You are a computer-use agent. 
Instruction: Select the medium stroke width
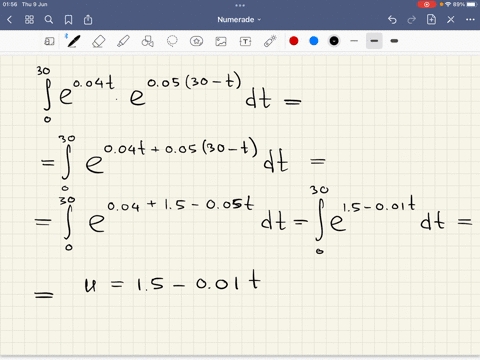coord(374,41)
